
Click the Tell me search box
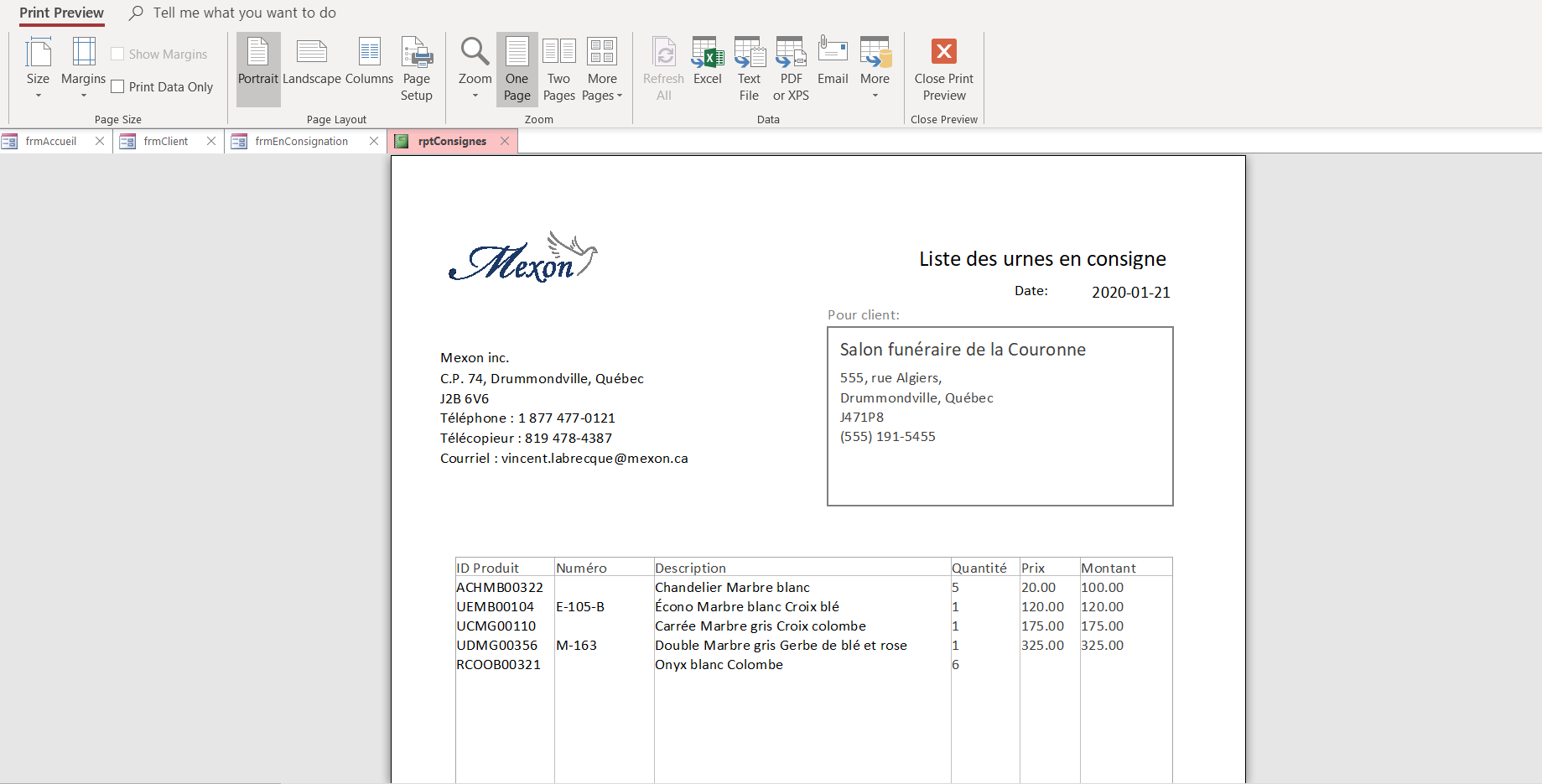click(x=244, y=13)
